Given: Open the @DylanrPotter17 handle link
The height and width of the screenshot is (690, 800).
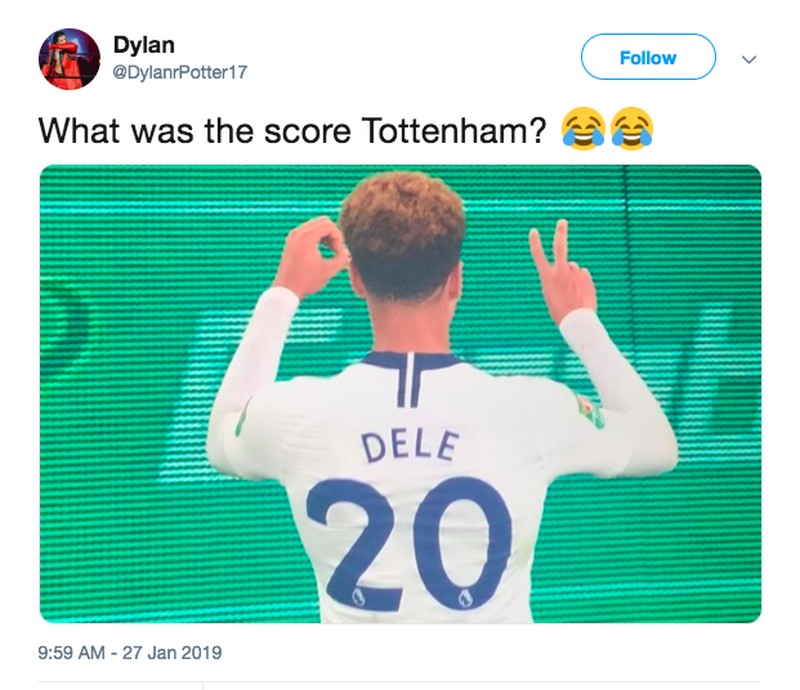Looking at the screenshot, I should click(180, 72).
